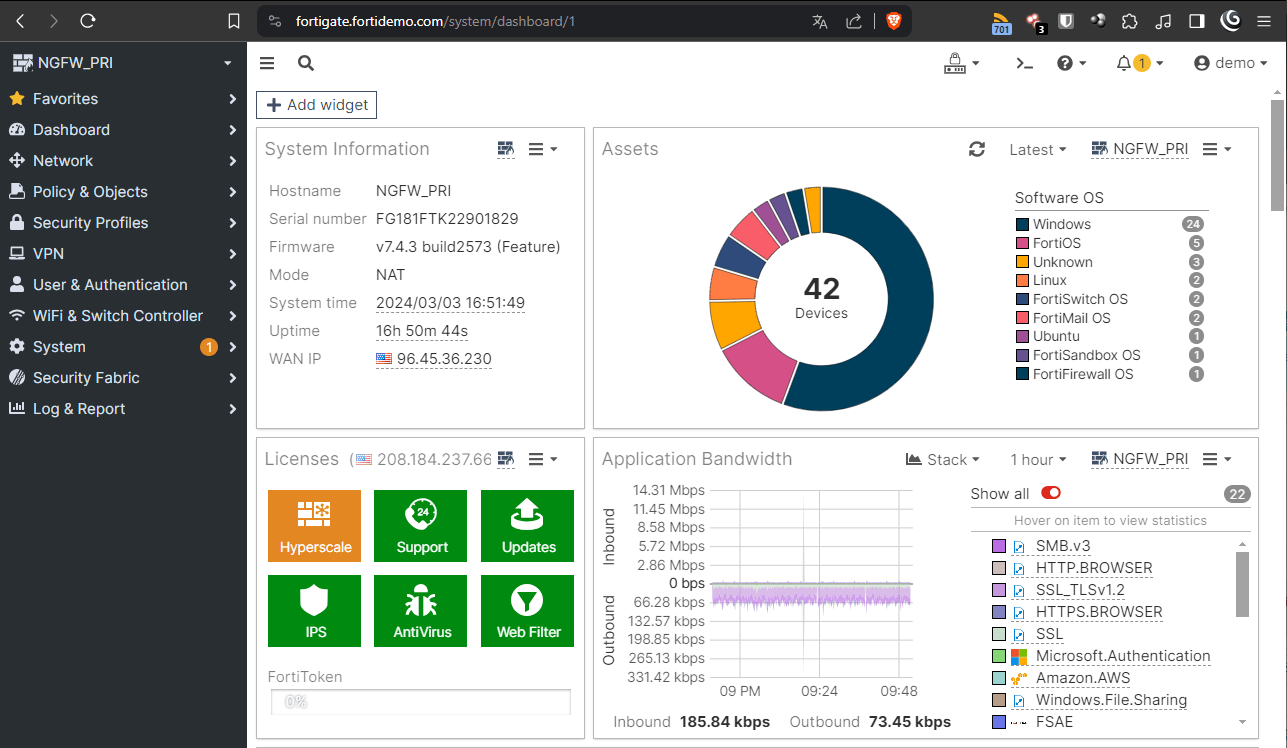Click the Microsoft.Authentication application icon
Viewport: 1287px width, 748px height.
click(1019, 657)
